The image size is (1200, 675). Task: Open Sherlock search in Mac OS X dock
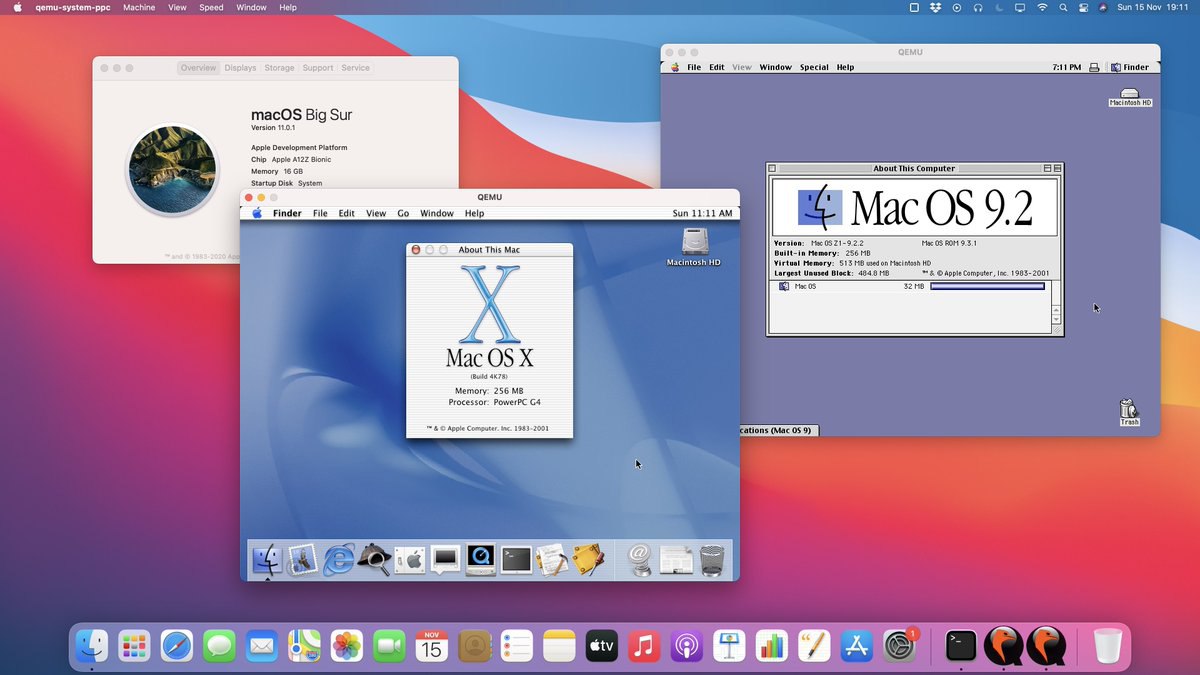(x=374, y=560)
